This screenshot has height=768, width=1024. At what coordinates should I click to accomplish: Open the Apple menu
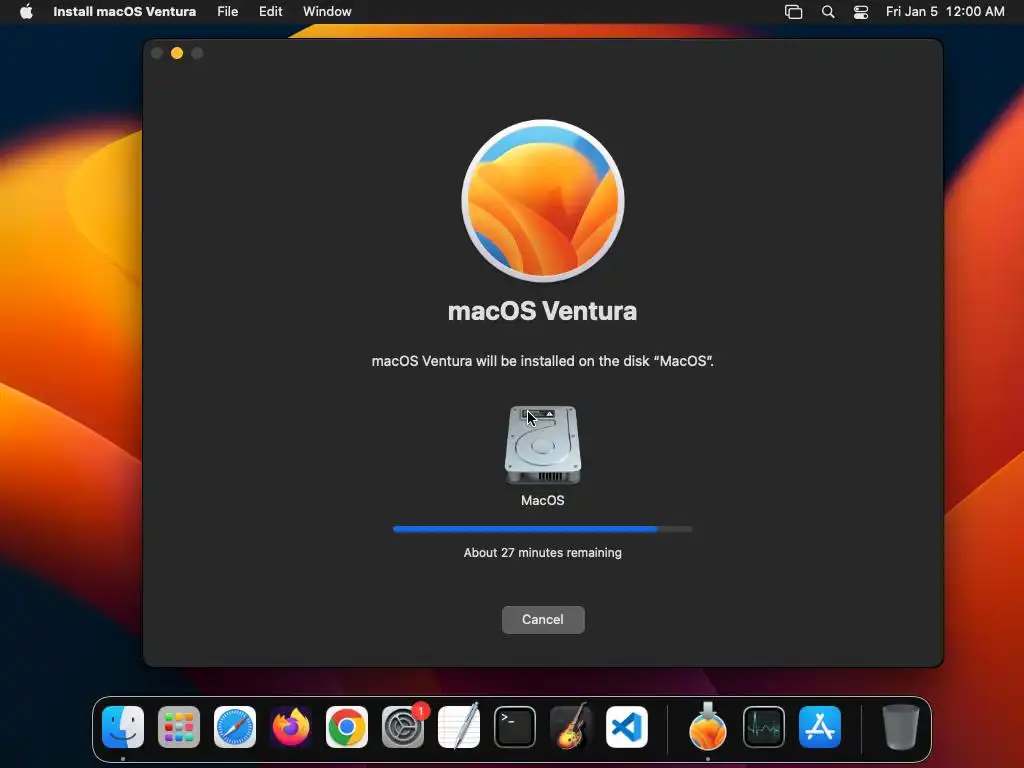(x=26, y=11)
